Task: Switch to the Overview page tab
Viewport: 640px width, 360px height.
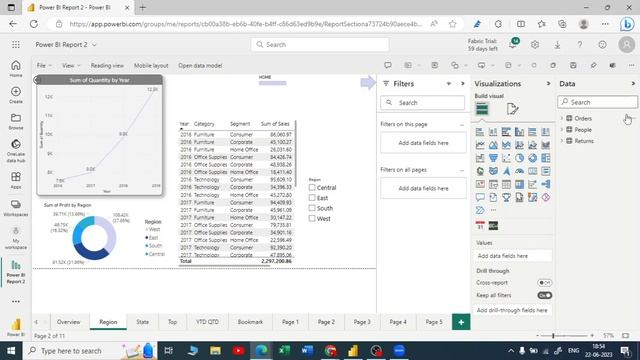Action: [x=68, y=322]
